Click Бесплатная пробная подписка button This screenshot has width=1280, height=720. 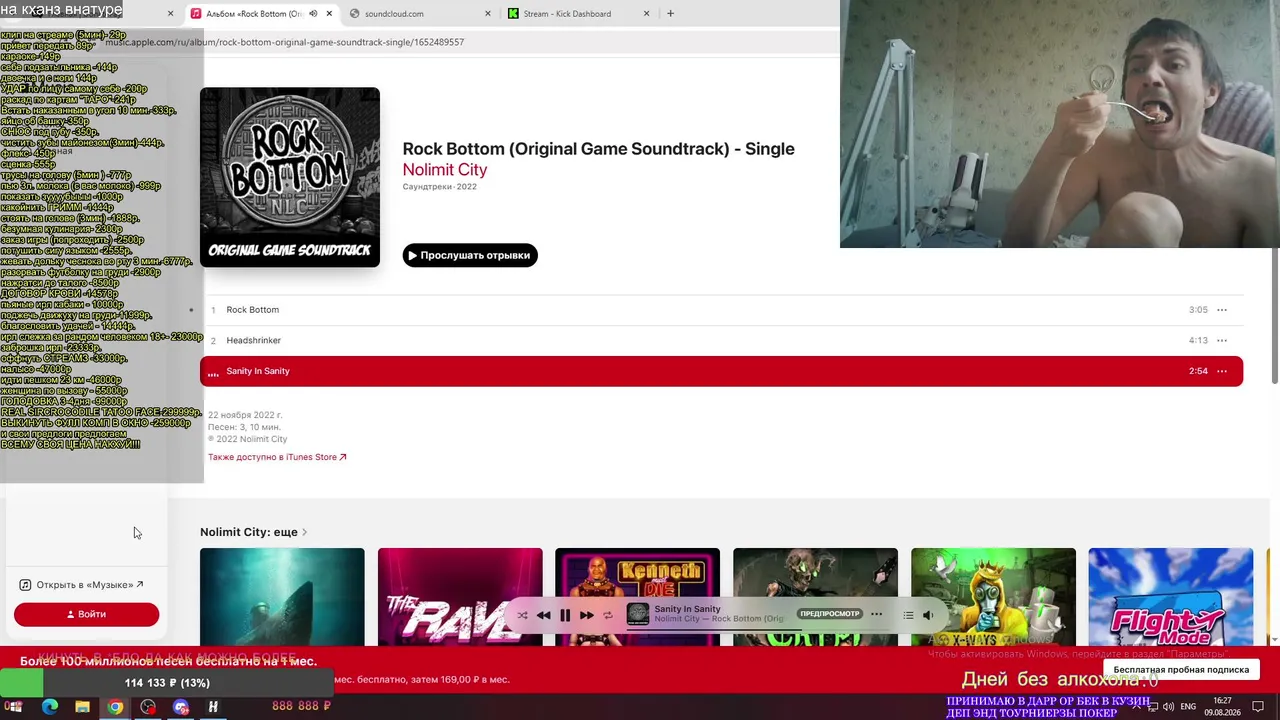(x=1181, y=669)
